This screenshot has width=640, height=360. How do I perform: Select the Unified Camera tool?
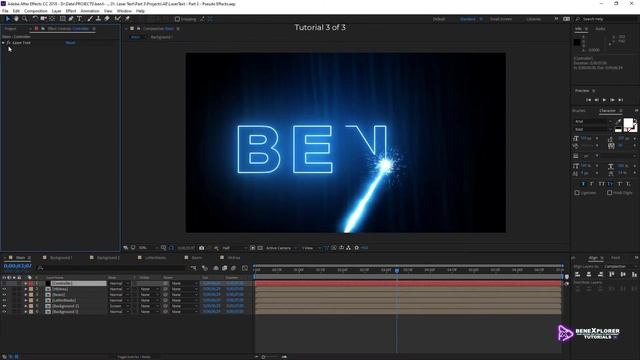coord(43,19)
